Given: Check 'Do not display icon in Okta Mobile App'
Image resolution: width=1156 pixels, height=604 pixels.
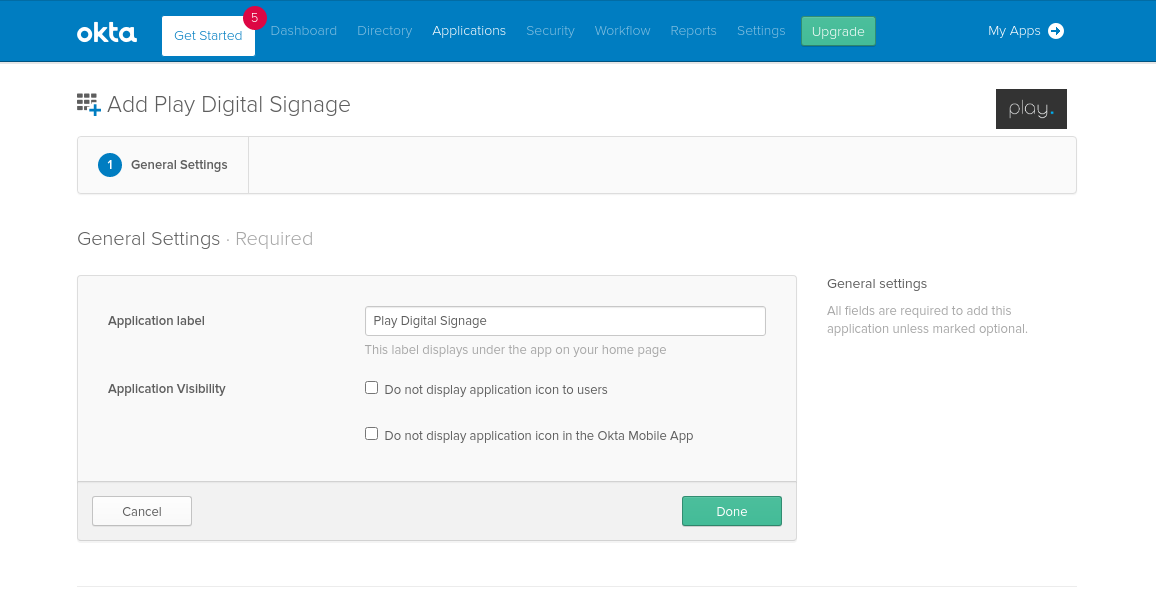Looking at the screenshot, I should coord(372,434).
